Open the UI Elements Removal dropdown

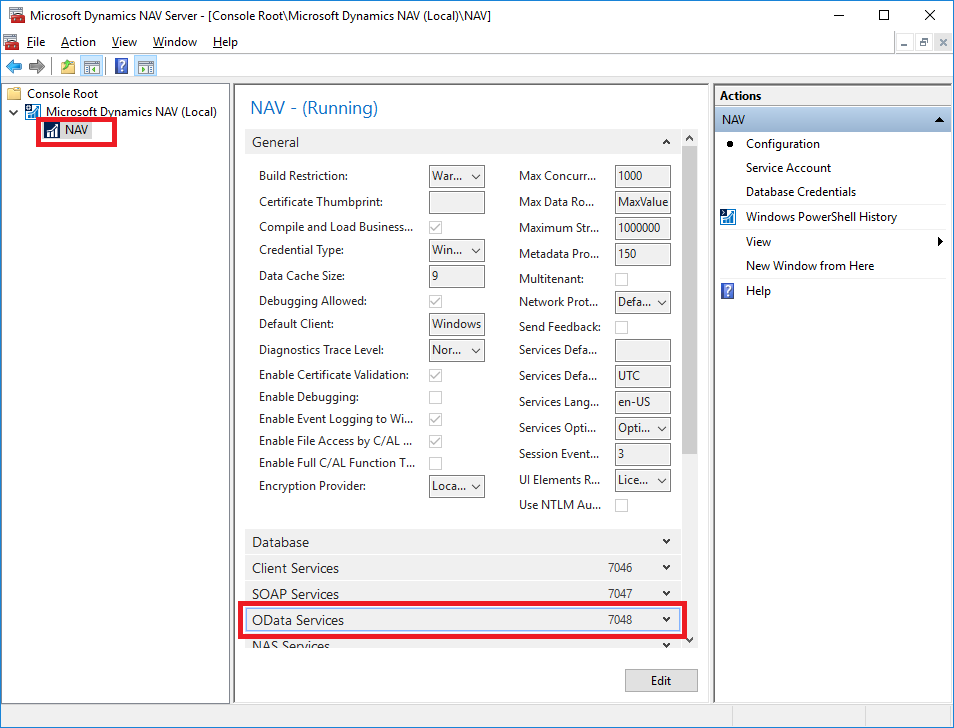pos(643,480)
